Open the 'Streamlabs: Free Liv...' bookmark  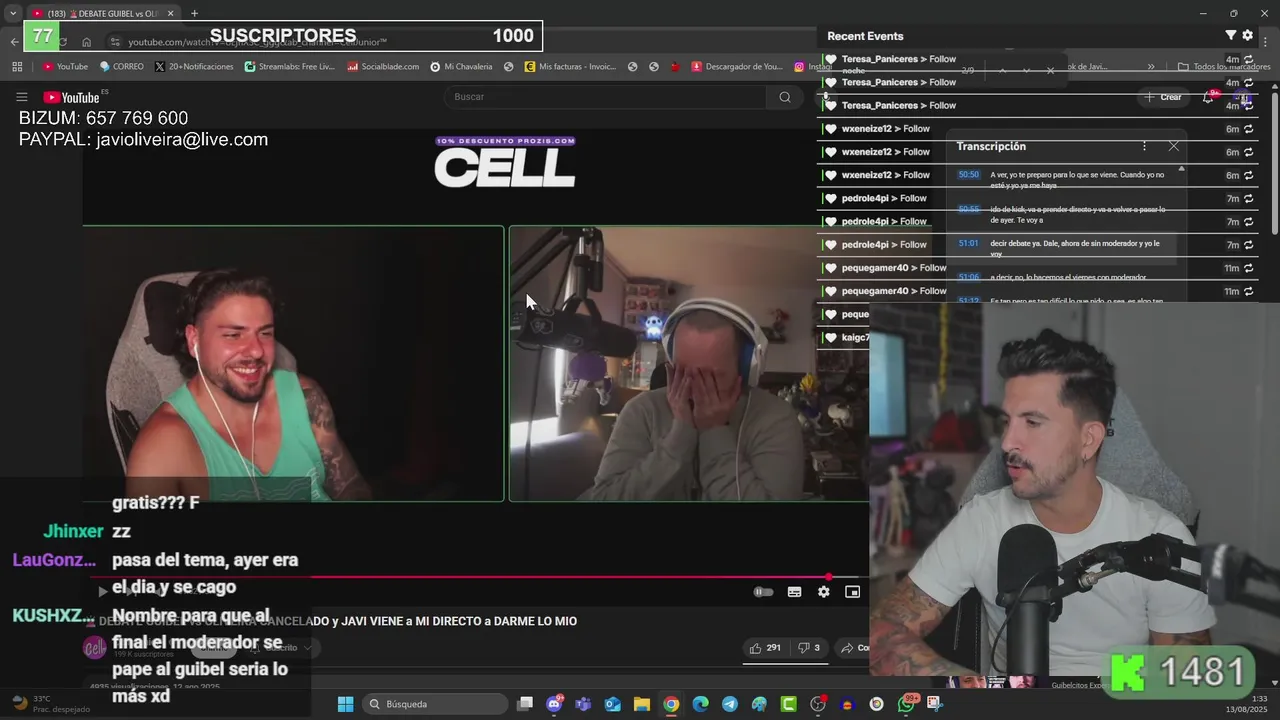coord(289,67)
